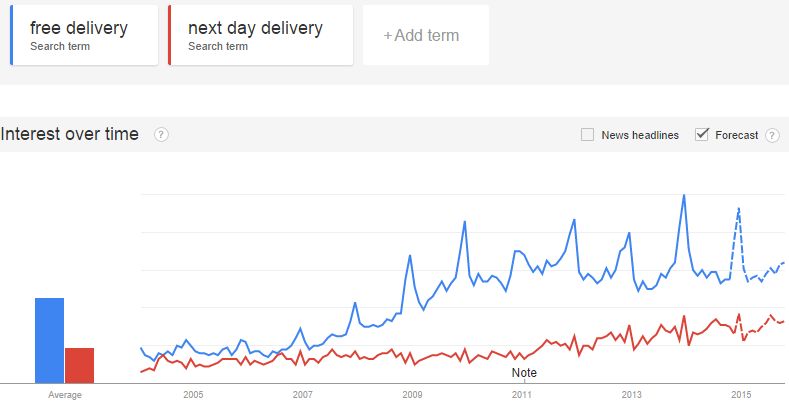Click the red average bar for next day delivery

(79, 365)
